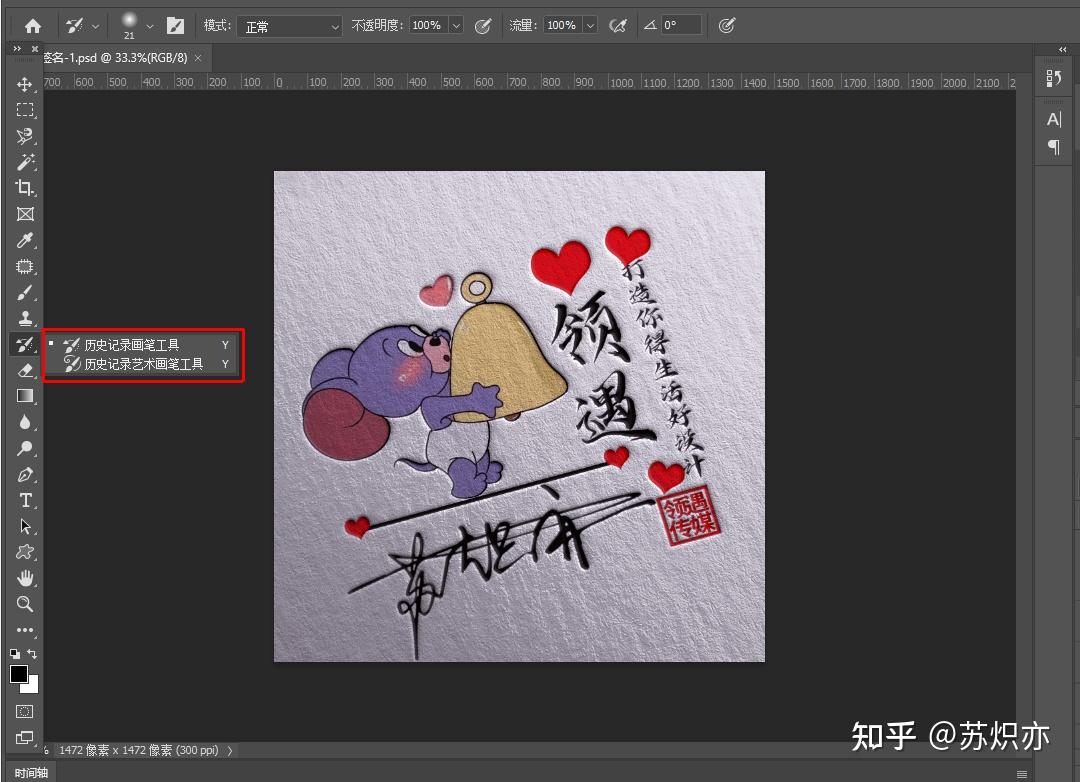This screenshot has width=1080, height=782.
Task: Open the tool preset picker dropdown
Action: click(x=95, y=26)
